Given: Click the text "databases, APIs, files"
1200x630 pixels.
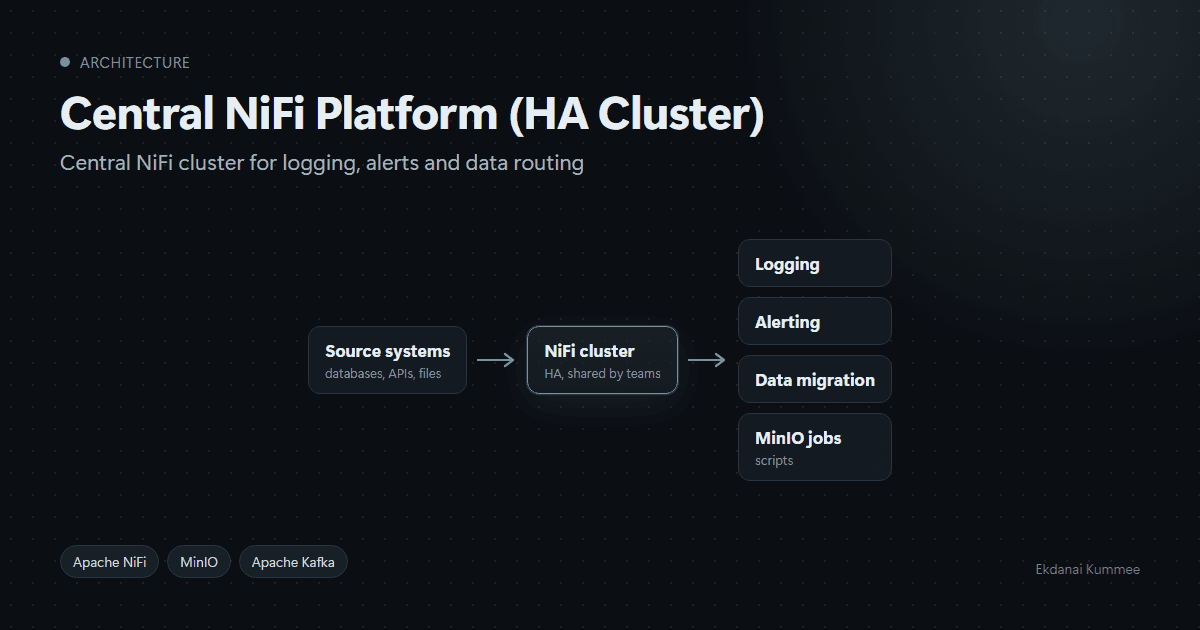Looking at the screenshot, I should click(x=383, y=374).
